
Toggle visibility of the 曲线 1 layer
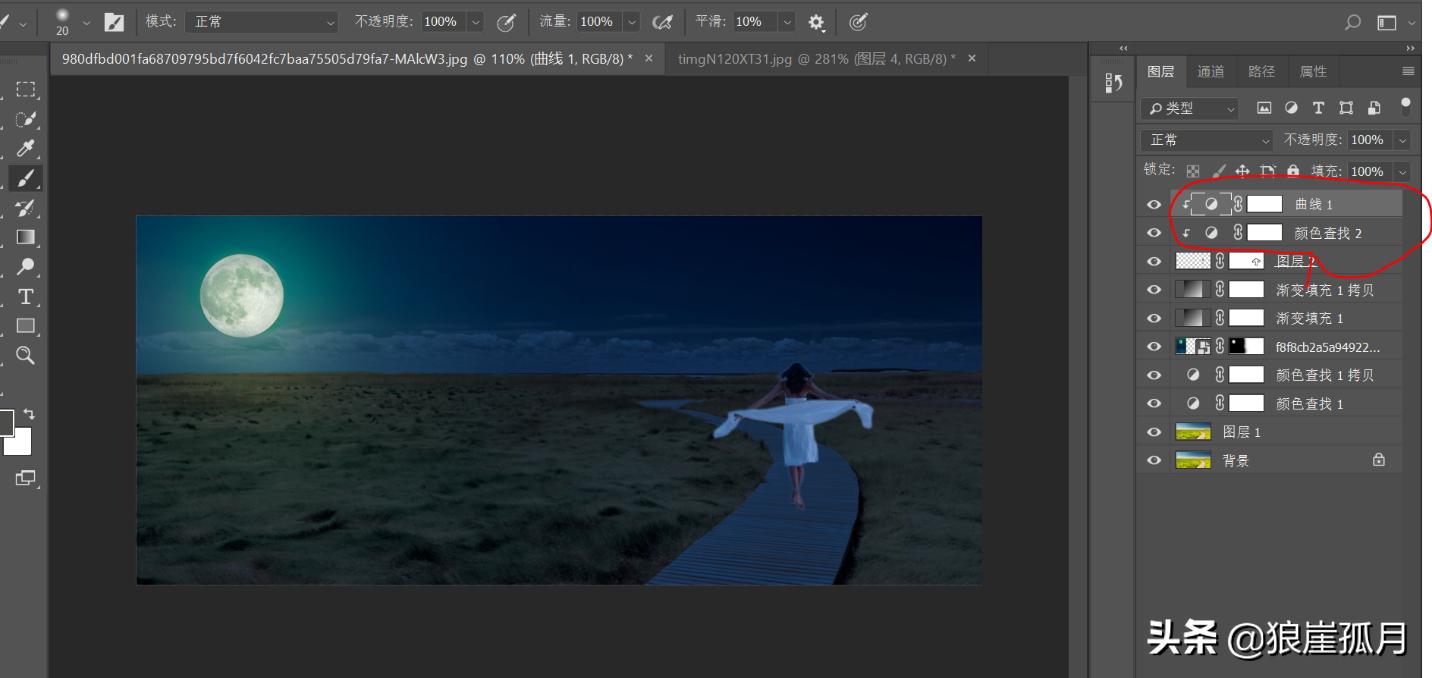[1153, 203]
